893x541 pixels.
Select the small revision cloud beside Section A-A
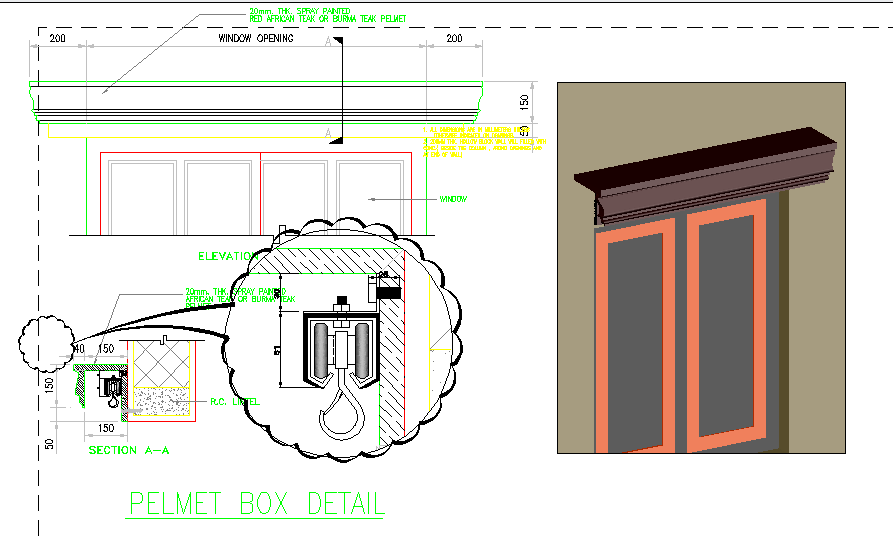tap(47, 343)
